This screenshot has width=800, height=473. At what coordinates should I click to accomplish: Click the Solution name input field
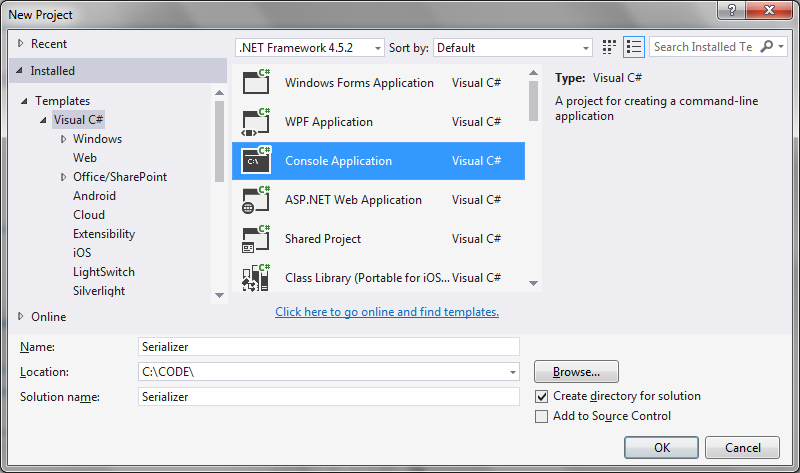[x=329, y=396]
